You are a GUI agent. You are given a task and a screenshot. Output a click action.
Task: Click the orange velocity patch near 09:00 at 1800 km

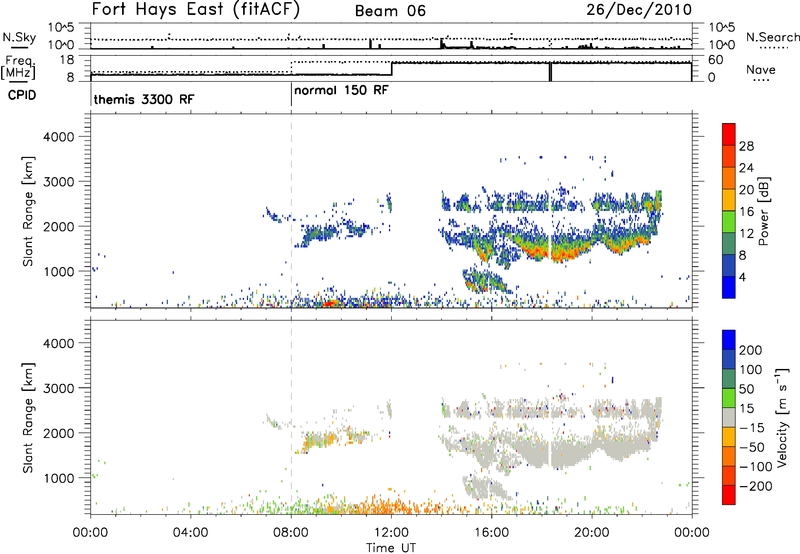point(321,439)
